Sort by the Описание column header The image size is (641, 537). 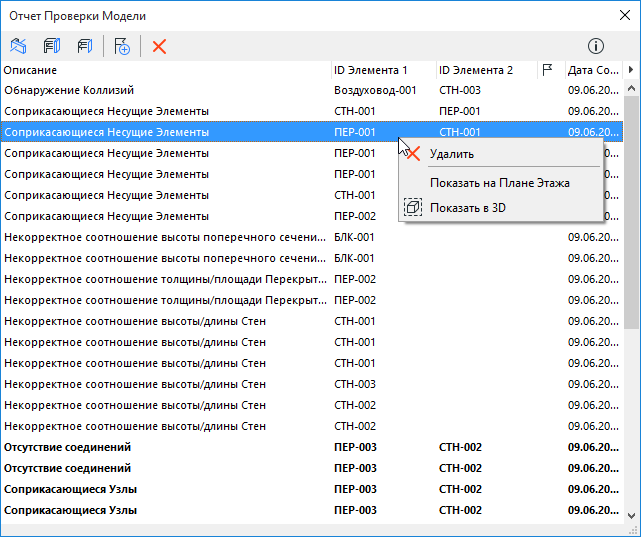166,70
